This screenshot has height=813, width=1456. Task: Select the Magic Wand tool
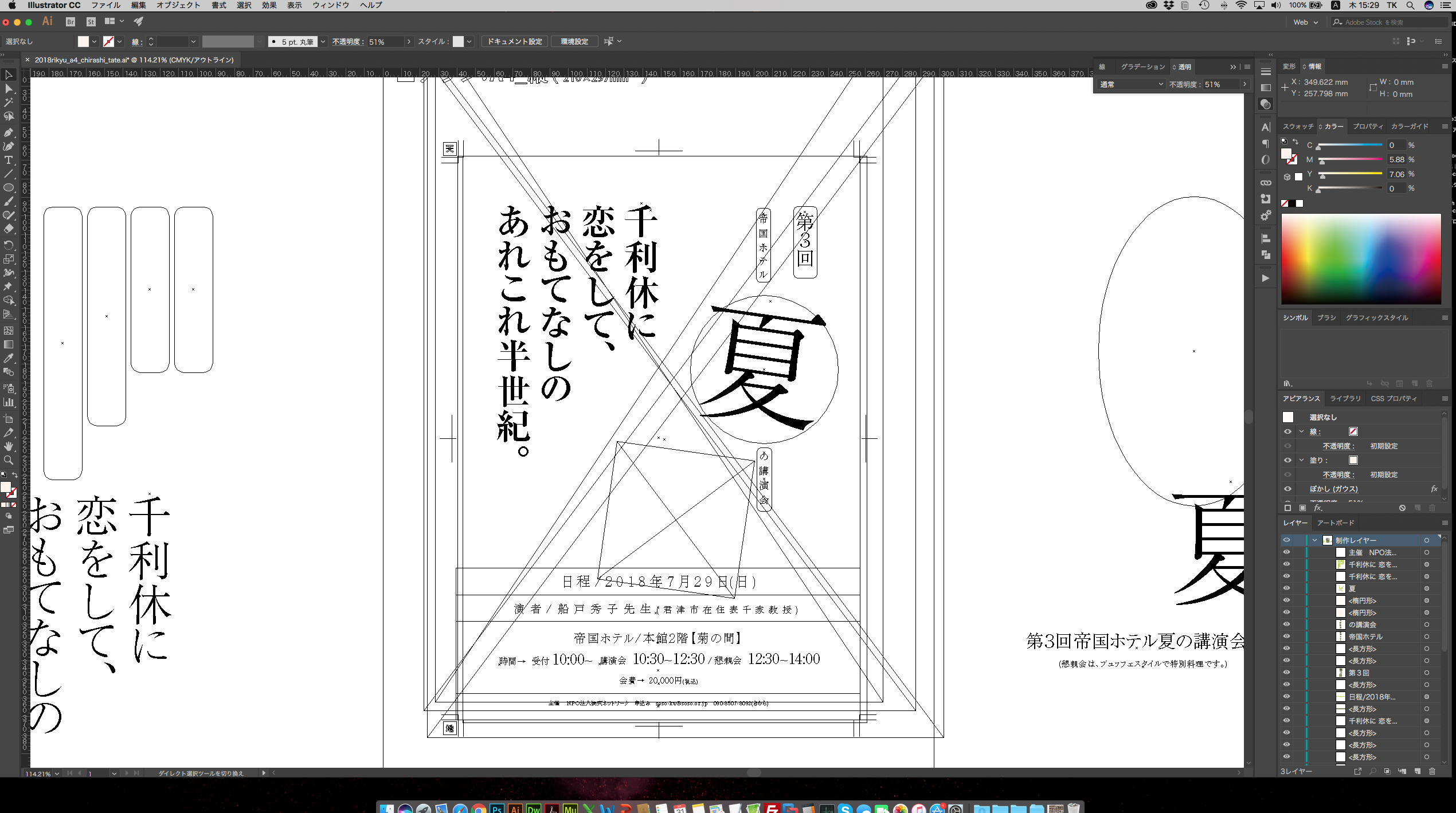tap(9, 103)
